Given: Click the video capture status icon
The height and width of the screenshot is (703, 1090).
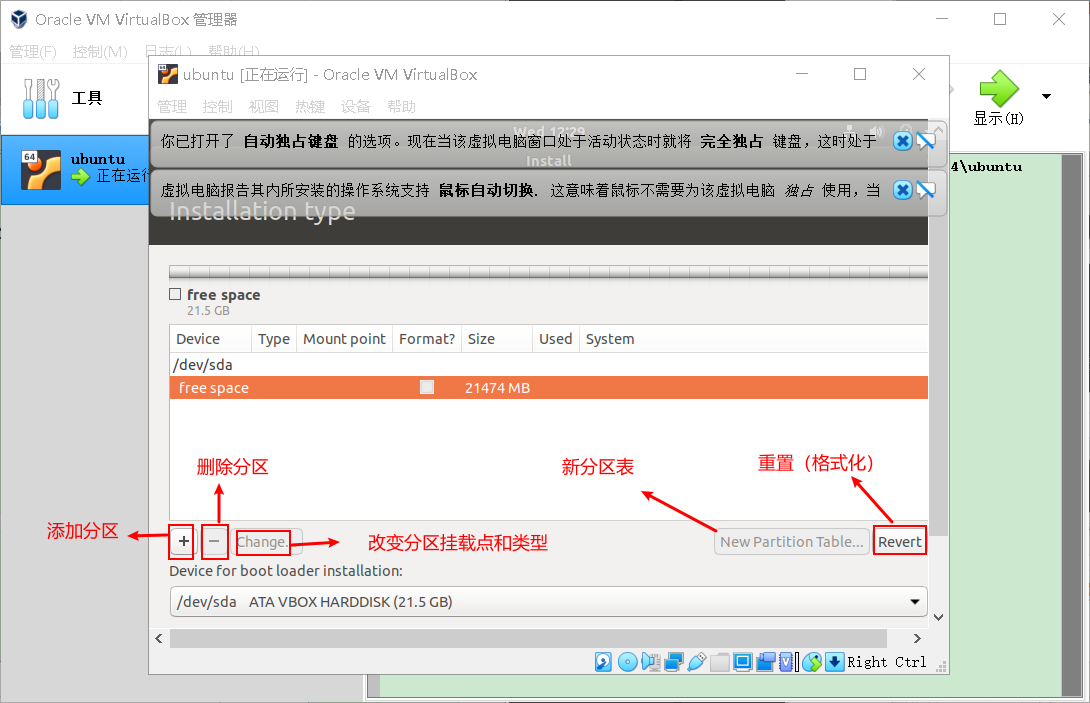Looking at the screenshot, I should click(x=765, y=662).
